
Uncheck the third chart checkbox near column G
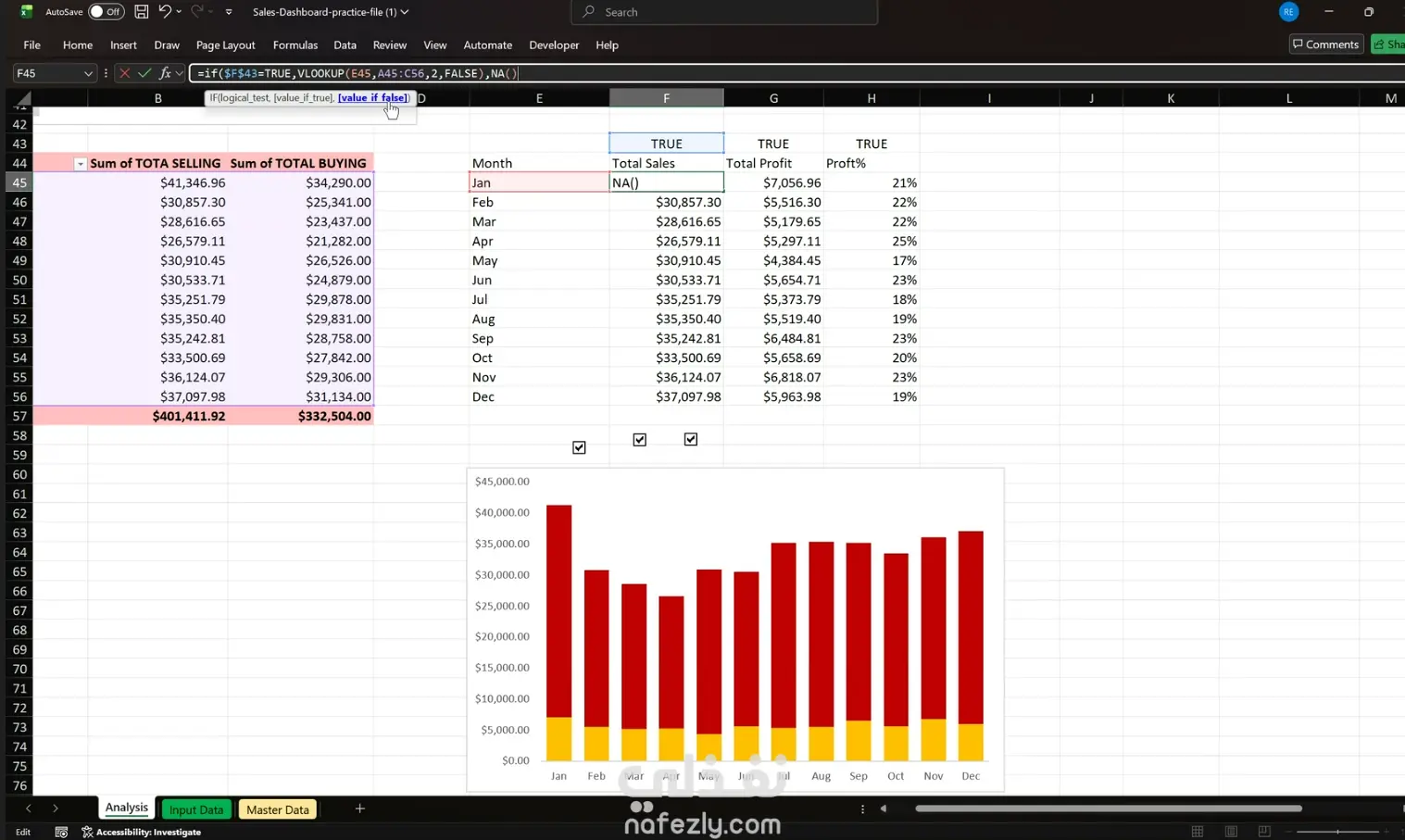click(x=690, y=439)
